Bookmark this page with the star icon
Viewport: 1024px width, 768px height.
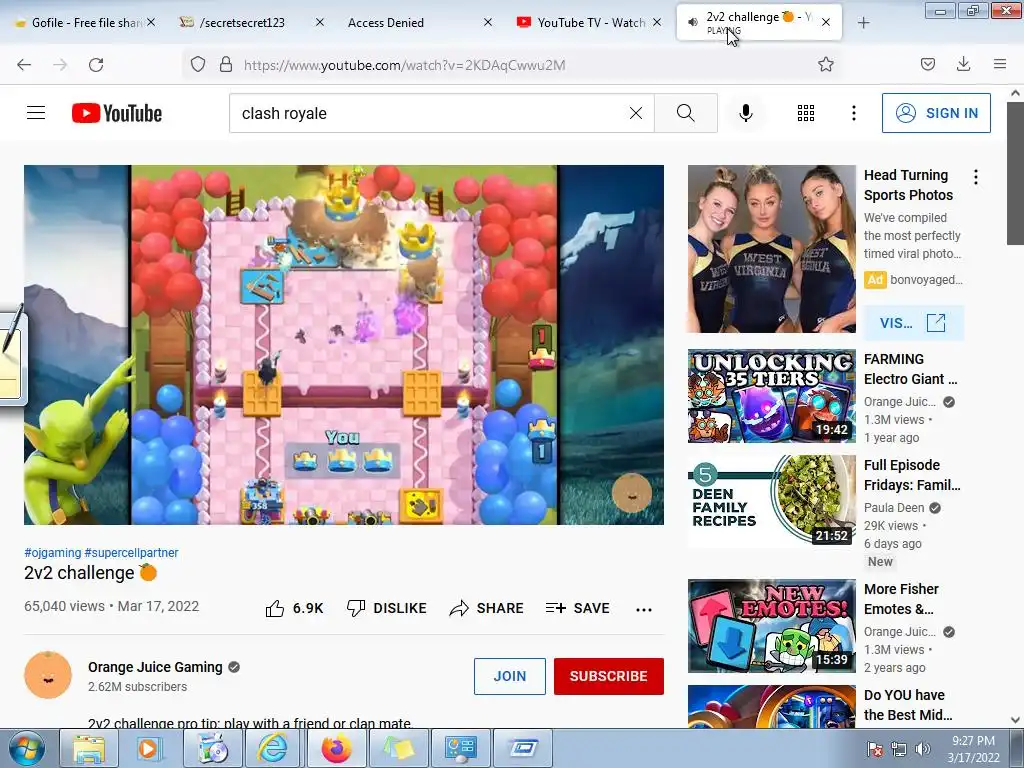point(825,64)
